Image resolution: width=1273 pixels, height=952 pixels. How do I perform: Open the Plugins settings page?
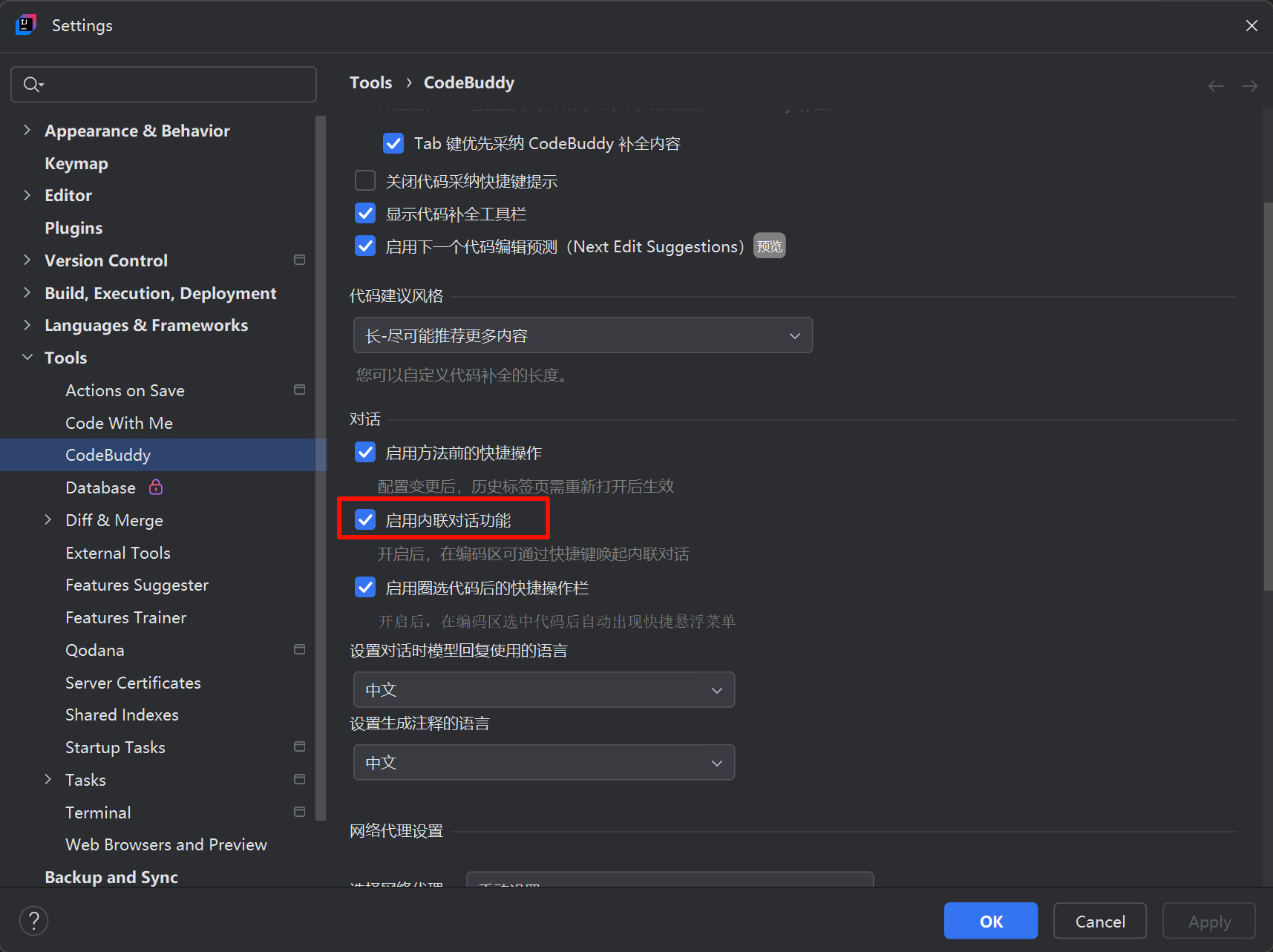click(x=73, y=228)
